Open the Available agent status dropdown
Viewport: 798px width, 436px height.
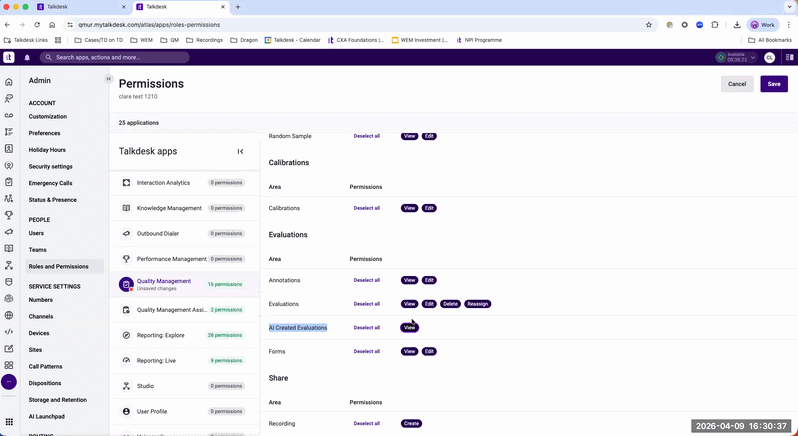click(736, 57)
